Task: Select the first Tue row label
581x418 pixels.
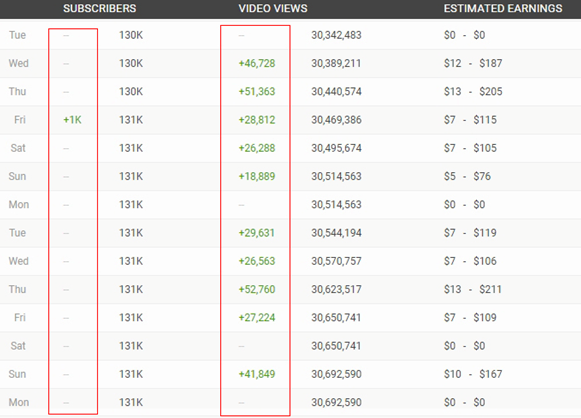Action: coord(17,35)
